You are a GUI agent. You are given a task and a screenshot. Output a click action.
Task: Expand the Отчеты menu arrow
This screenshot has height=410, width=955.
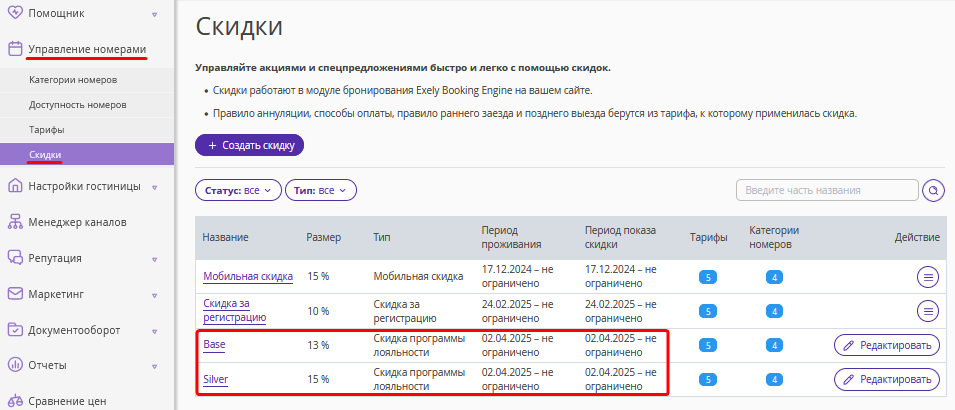click(154, 367)
